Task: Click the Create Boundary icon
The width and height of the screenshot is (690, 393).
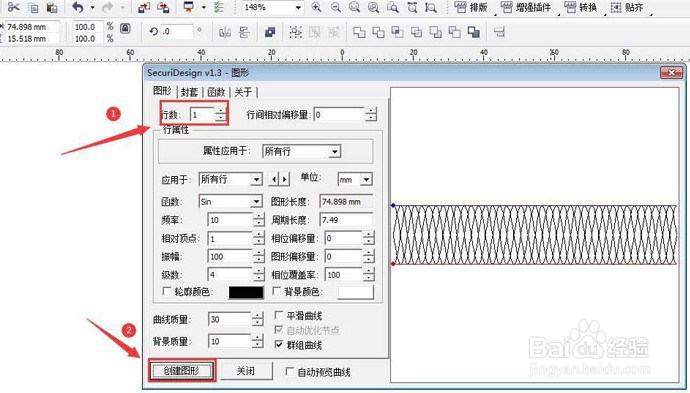Action: coord(474,32)
